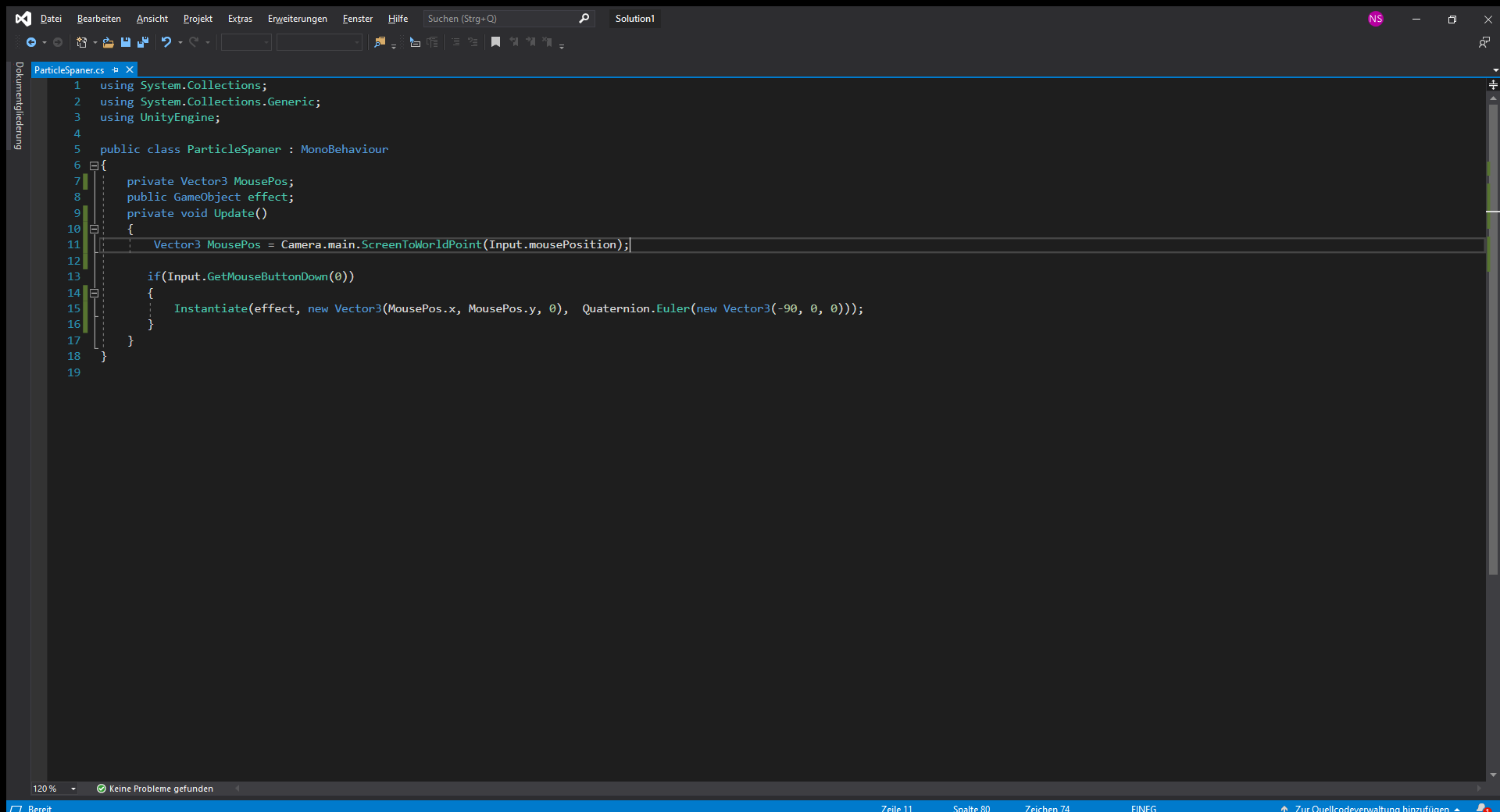Select the ParticleSpaner.cs document tab
This screenshot has width=1500, height=812.
pyautogui.click(x=70, y=70)
